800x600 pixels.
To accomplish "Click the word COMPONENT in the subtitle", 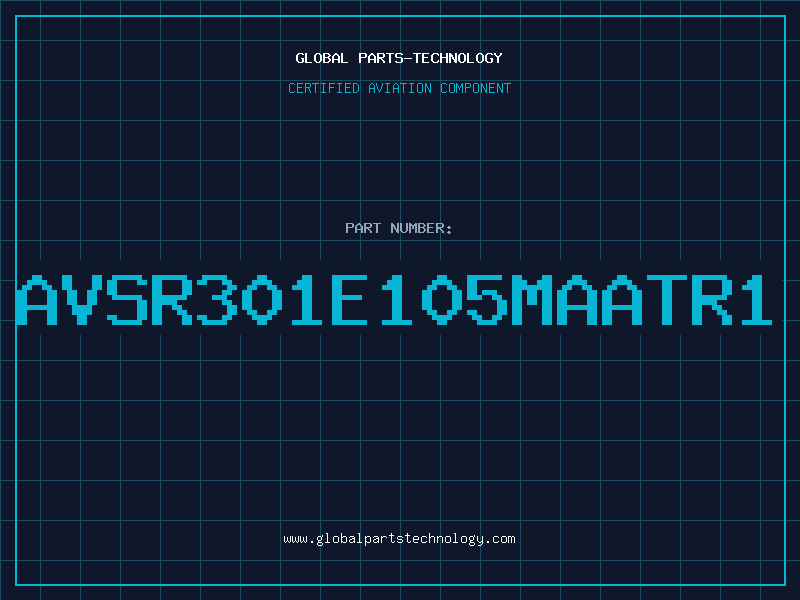I will pos(475,89).
